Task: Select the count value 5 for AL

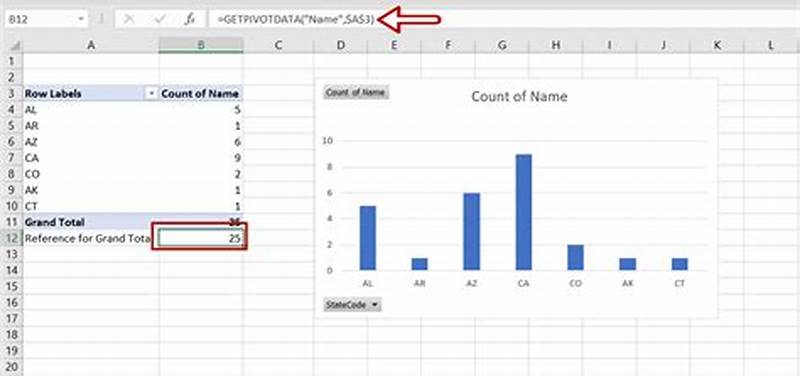Action: (201, 109)
